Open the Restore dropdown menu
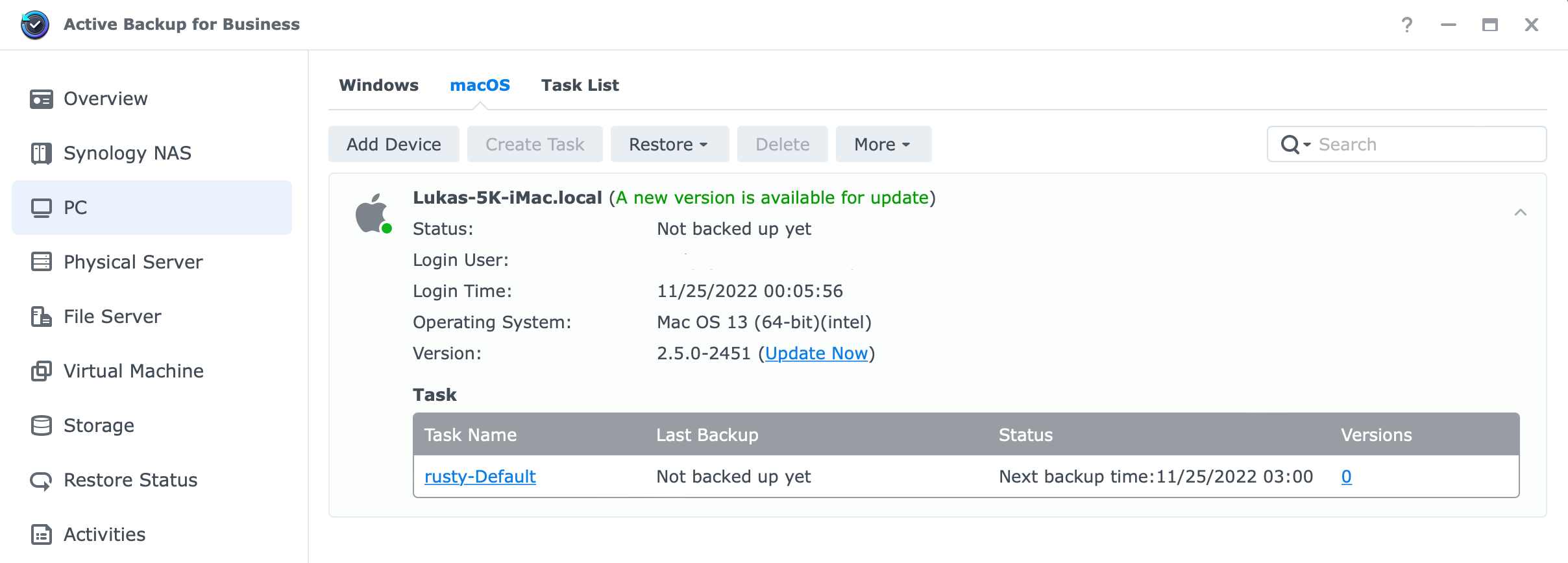This screenshot has width=1568, height=563. (x=670, y=144)
